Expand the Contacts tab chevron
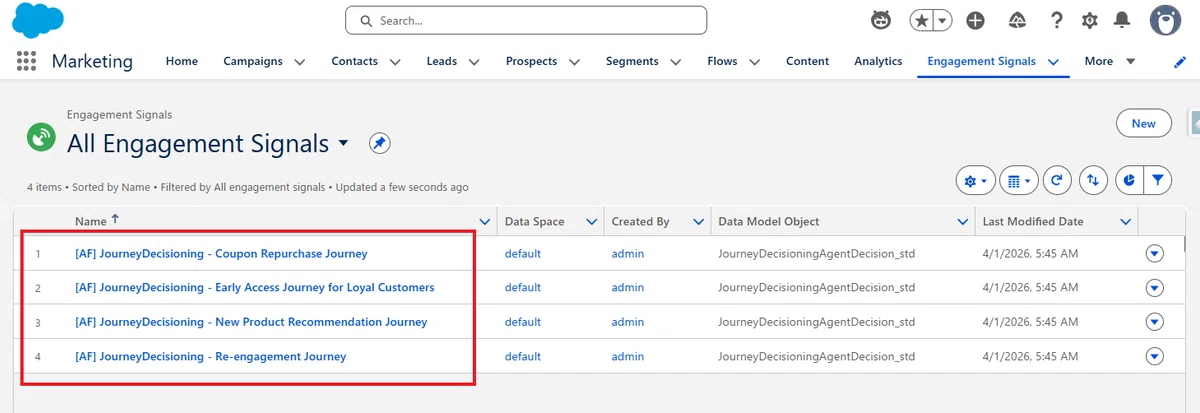 pos(395,62)
